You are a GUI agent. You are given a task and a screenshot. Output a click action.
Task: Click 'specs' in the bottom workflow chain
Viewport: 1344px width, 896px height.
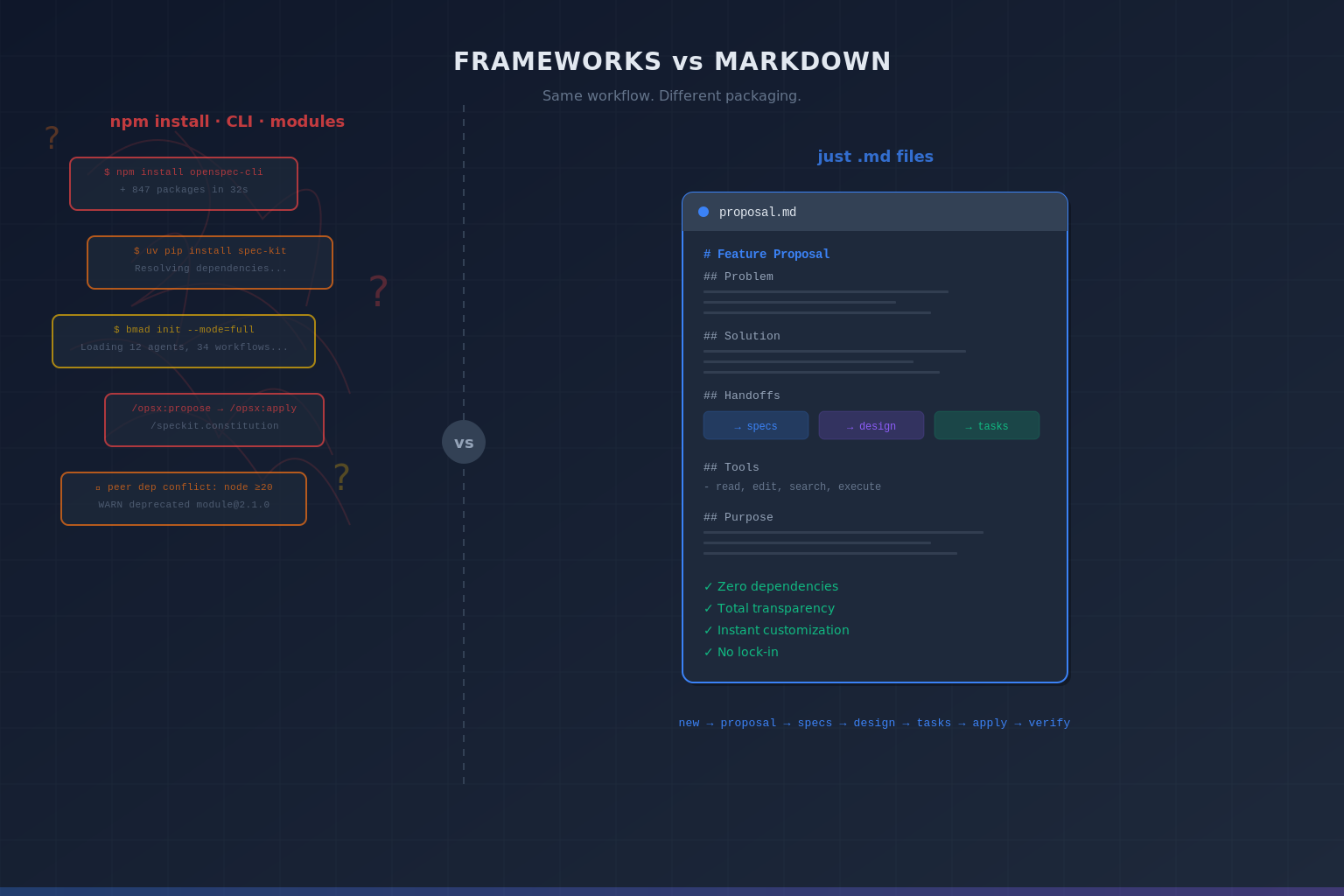coord(815,723)
